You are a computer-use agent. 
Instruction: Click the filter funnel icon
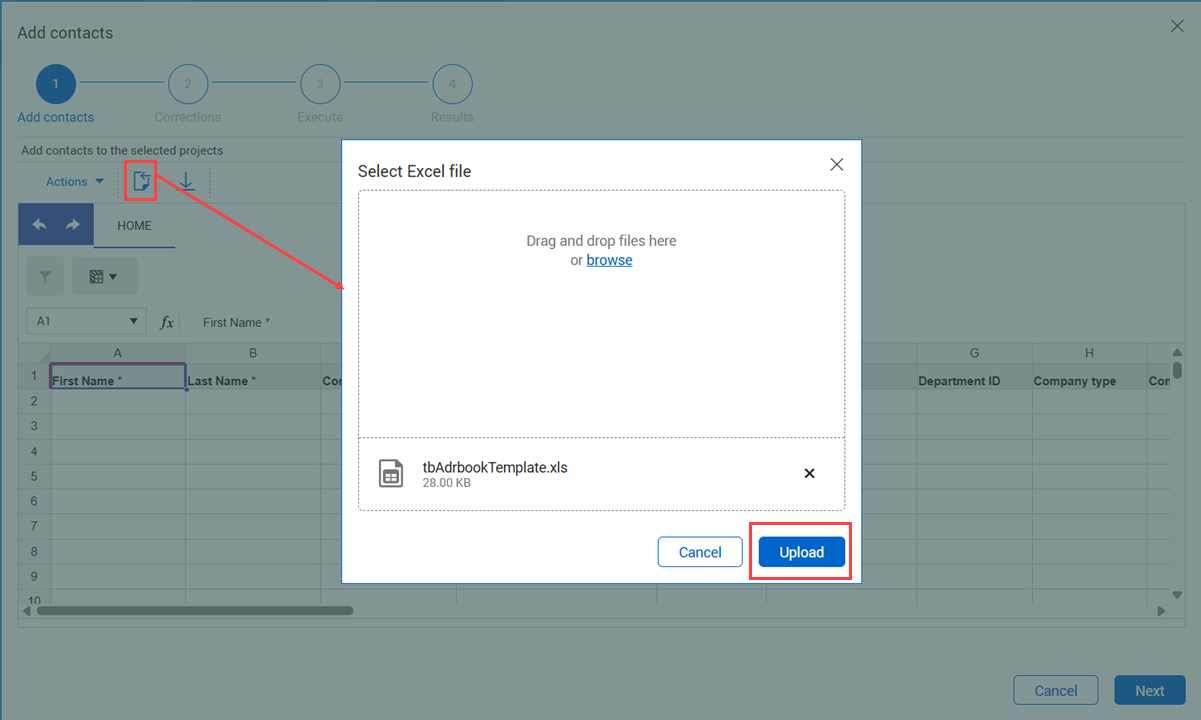[x=45, y=276]
